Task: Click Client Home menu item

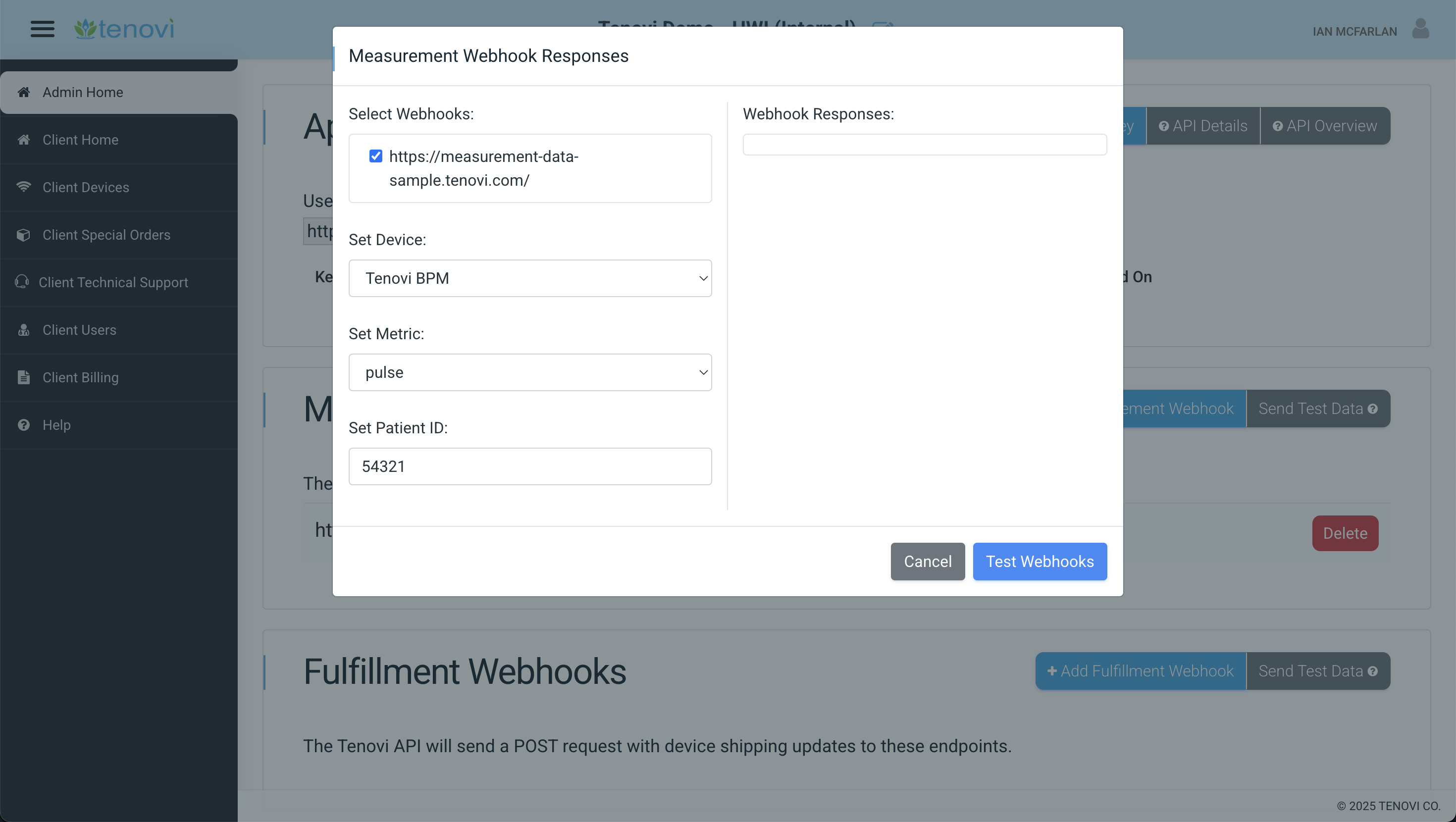Action: [x=80, y=139]
